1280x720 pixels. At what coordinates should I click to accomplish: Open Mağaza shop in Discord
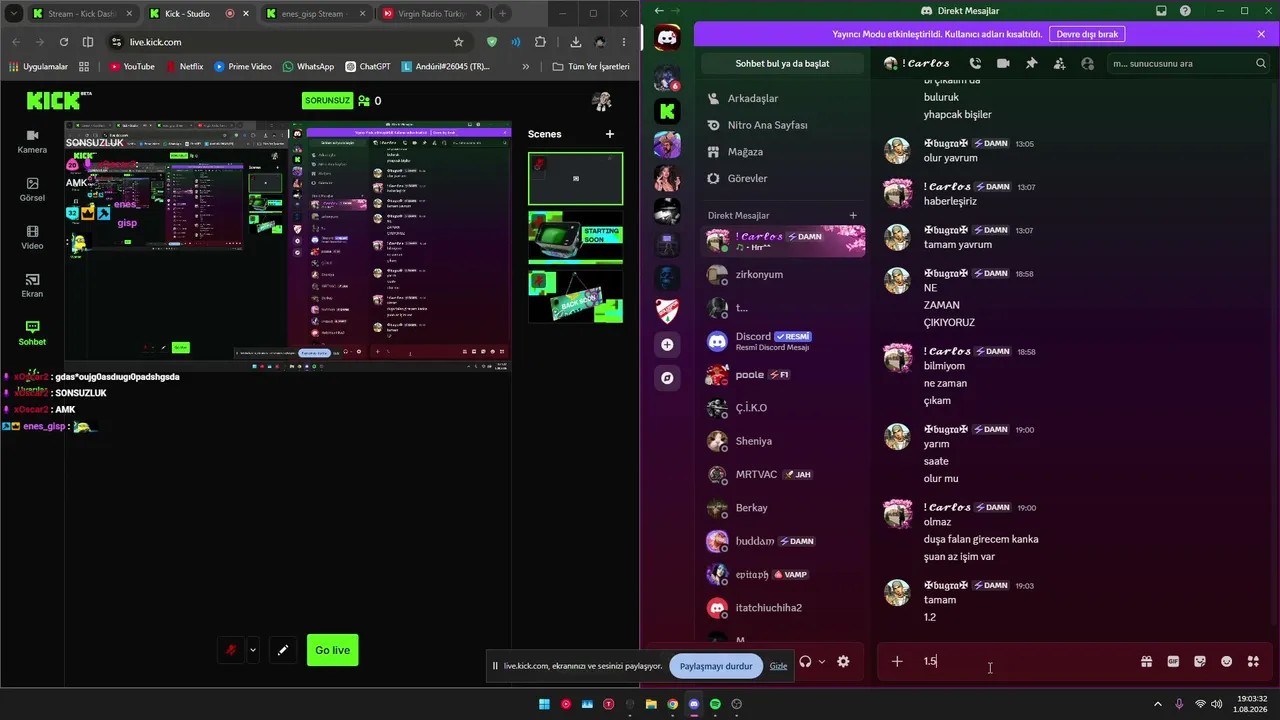(x=783, y=152)
